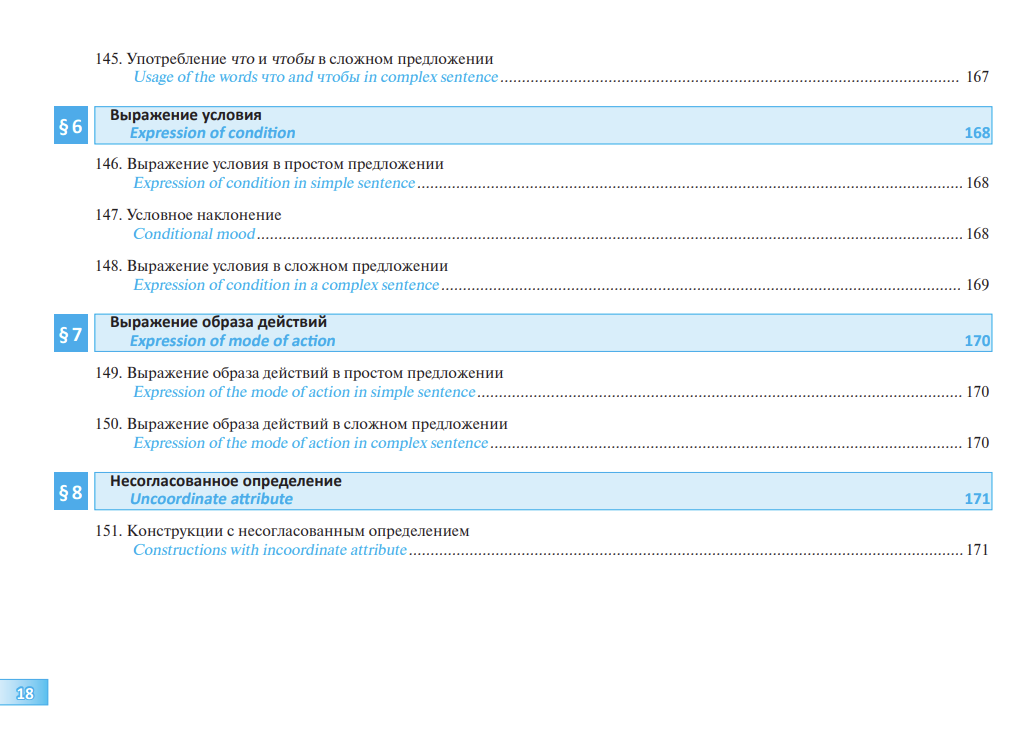The width and height of the screenshot is (1015, 731).
Task: Click the §6 section badge
Action: [x=71, y=126]
